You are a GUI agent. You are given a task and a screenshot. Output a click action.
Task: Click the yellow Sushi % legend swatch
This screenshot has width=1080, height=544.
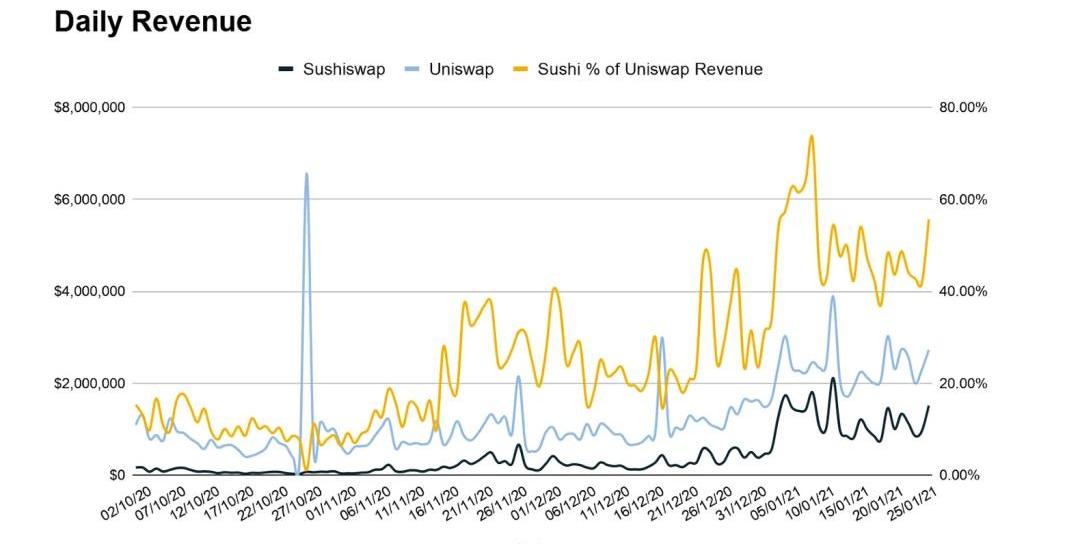[x=521, y=69]
